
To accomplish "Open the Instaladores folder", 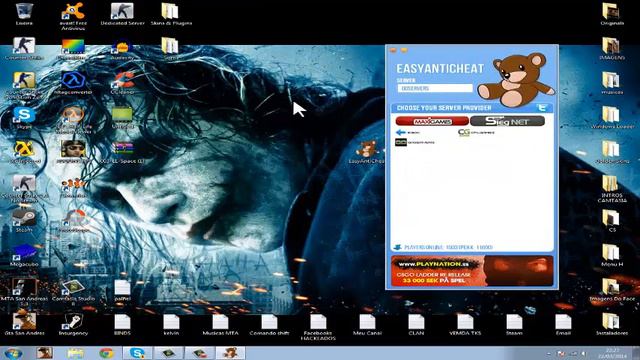I will click(611, 324).
